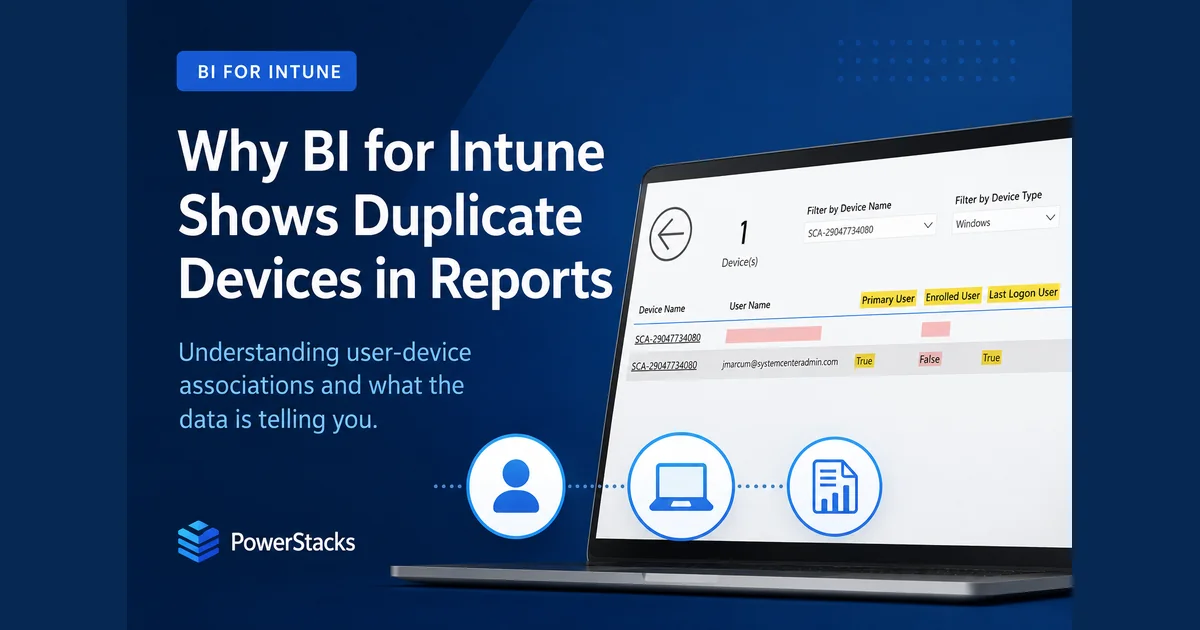1200x630 pixels.
Task: Open the second-row SCA-29047734080 device link
Action: 664,367
